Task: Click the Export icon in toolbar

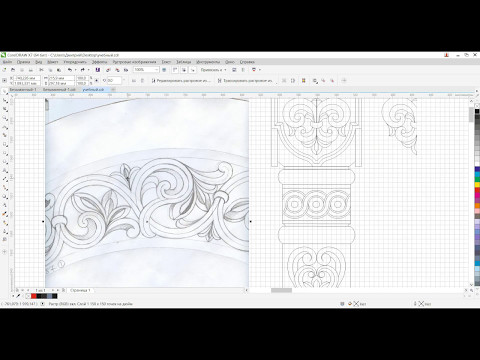Action: (x=117, y=70)
